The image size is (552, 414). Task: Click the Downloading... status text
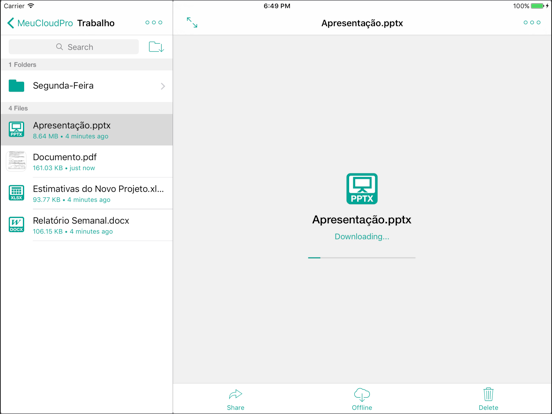click(x=362, y=237)
